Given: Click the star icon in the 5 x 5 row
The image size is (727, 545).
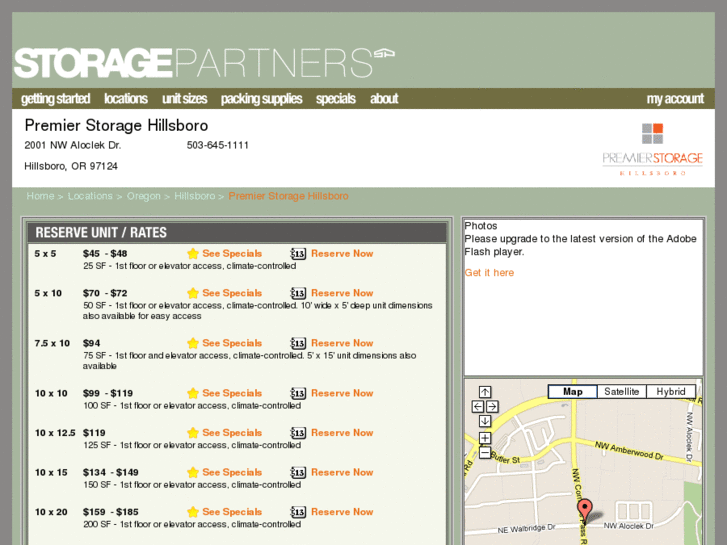Looking at the screenshot, I should (x=193, y=254).
